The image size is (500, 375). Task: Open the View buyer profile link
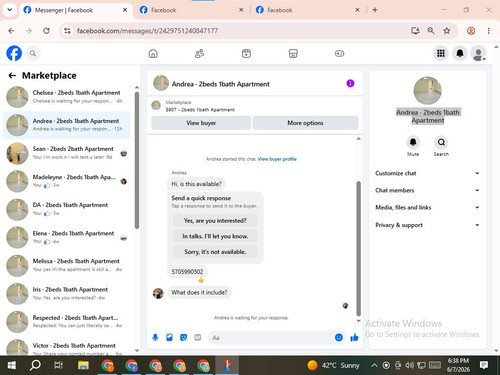277,159
